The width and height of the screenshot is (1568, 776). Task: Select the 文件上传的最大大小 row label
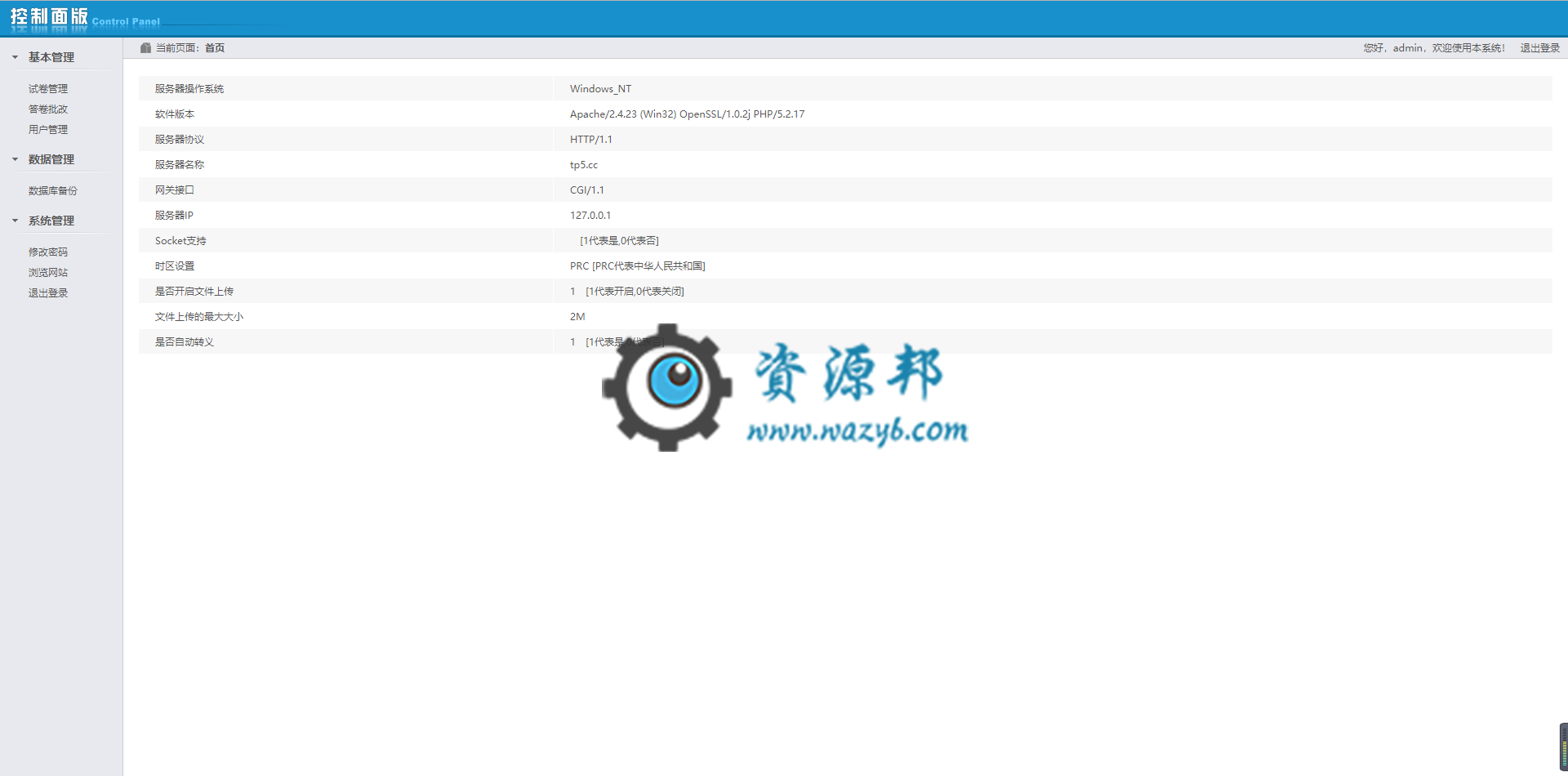click(199, 317)
